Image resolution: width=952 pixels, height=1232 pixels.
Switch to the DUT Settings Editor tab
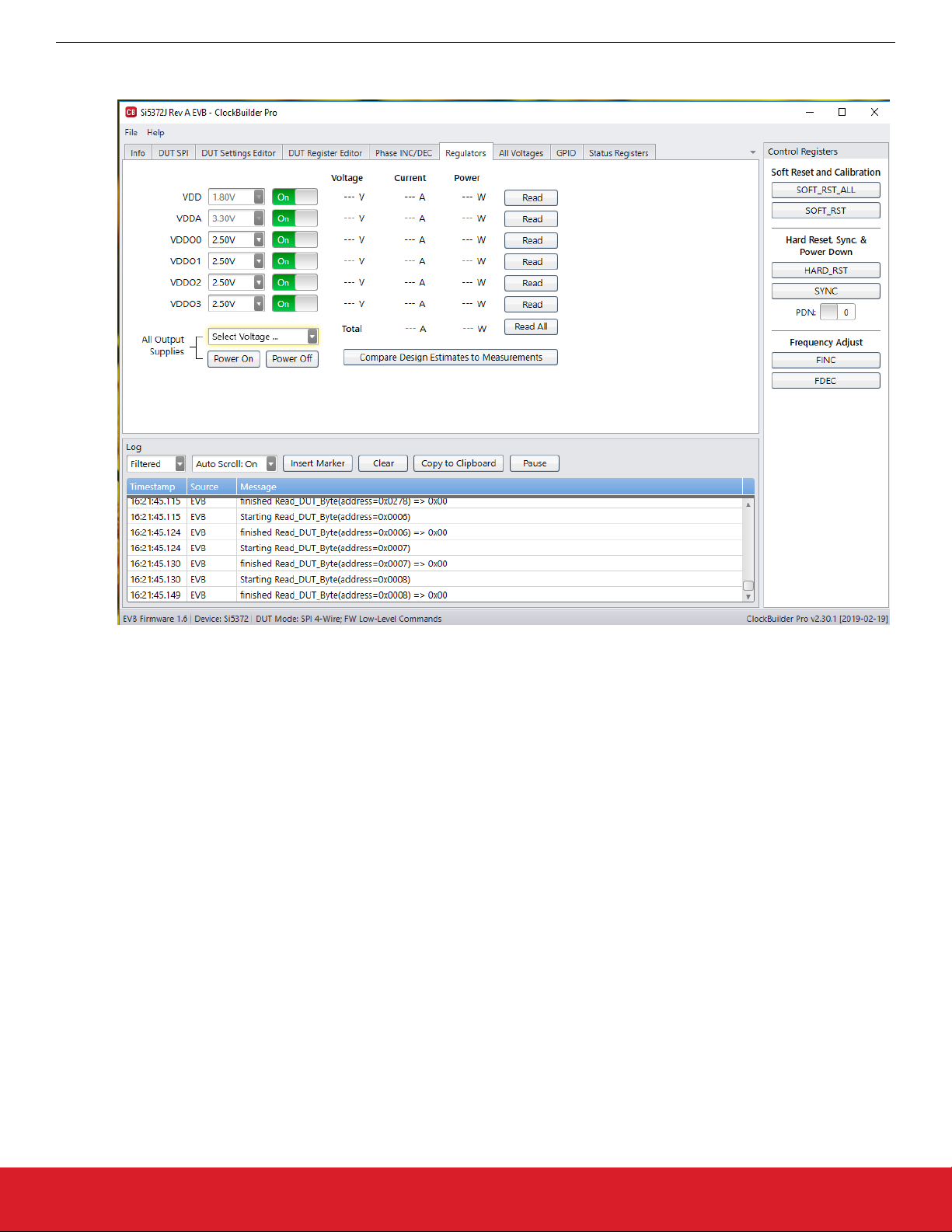[238, 153]
